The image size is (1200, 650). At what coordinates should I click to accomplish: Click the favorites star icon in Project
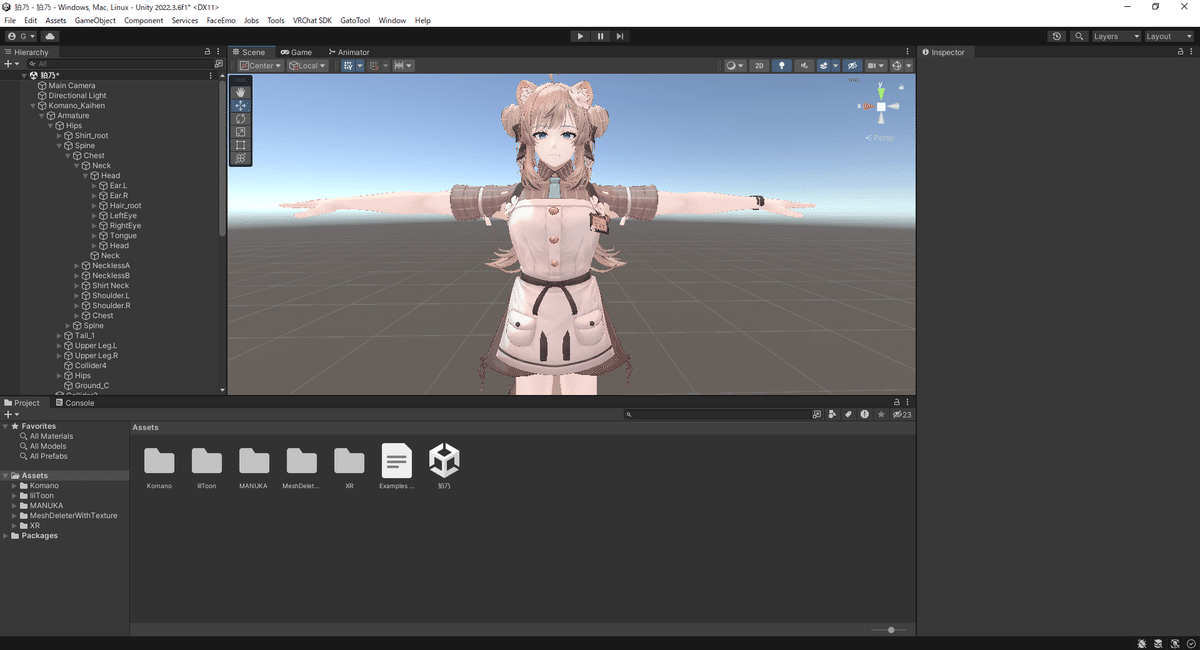881,414
